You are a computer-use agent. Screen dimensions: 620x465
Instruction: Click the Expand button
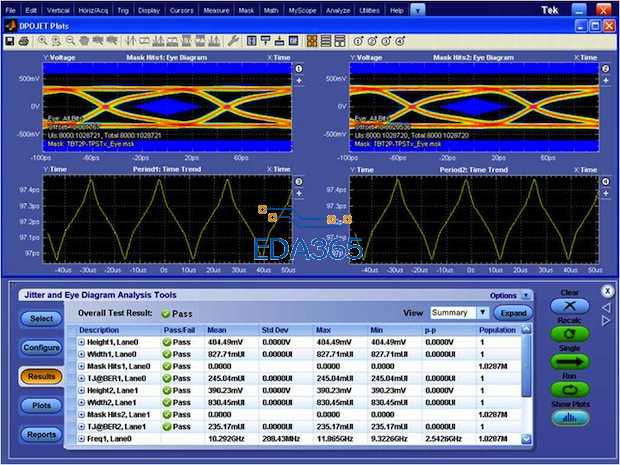512,313
